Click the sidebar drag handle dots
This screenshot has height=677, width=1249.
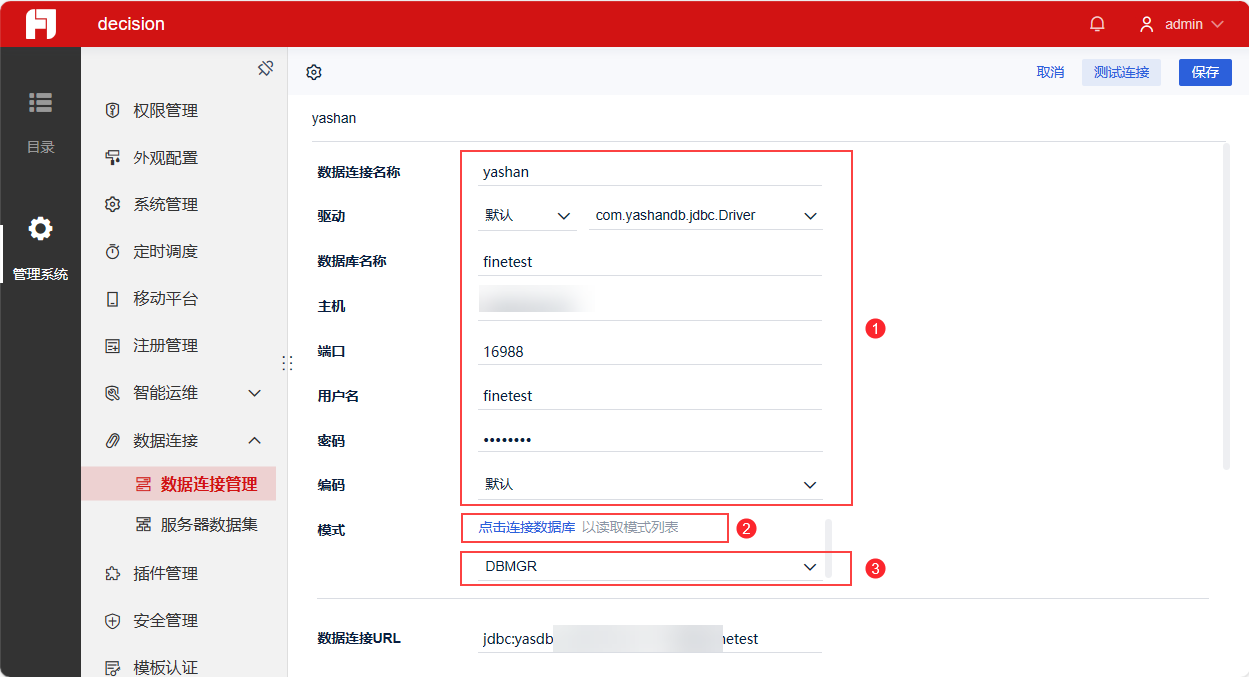click(286, 363)
